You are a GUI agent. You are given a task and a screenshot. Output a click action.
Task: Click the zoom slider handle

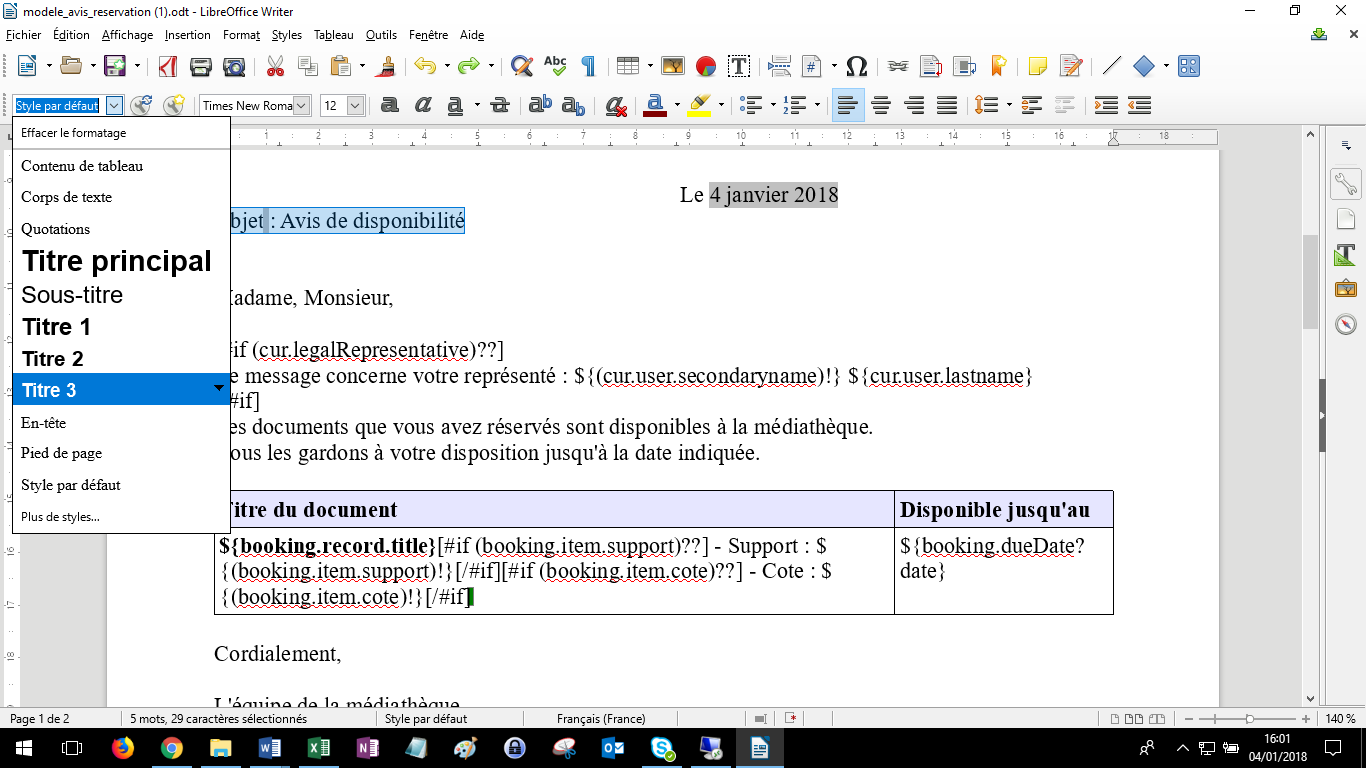(1249, 719)
